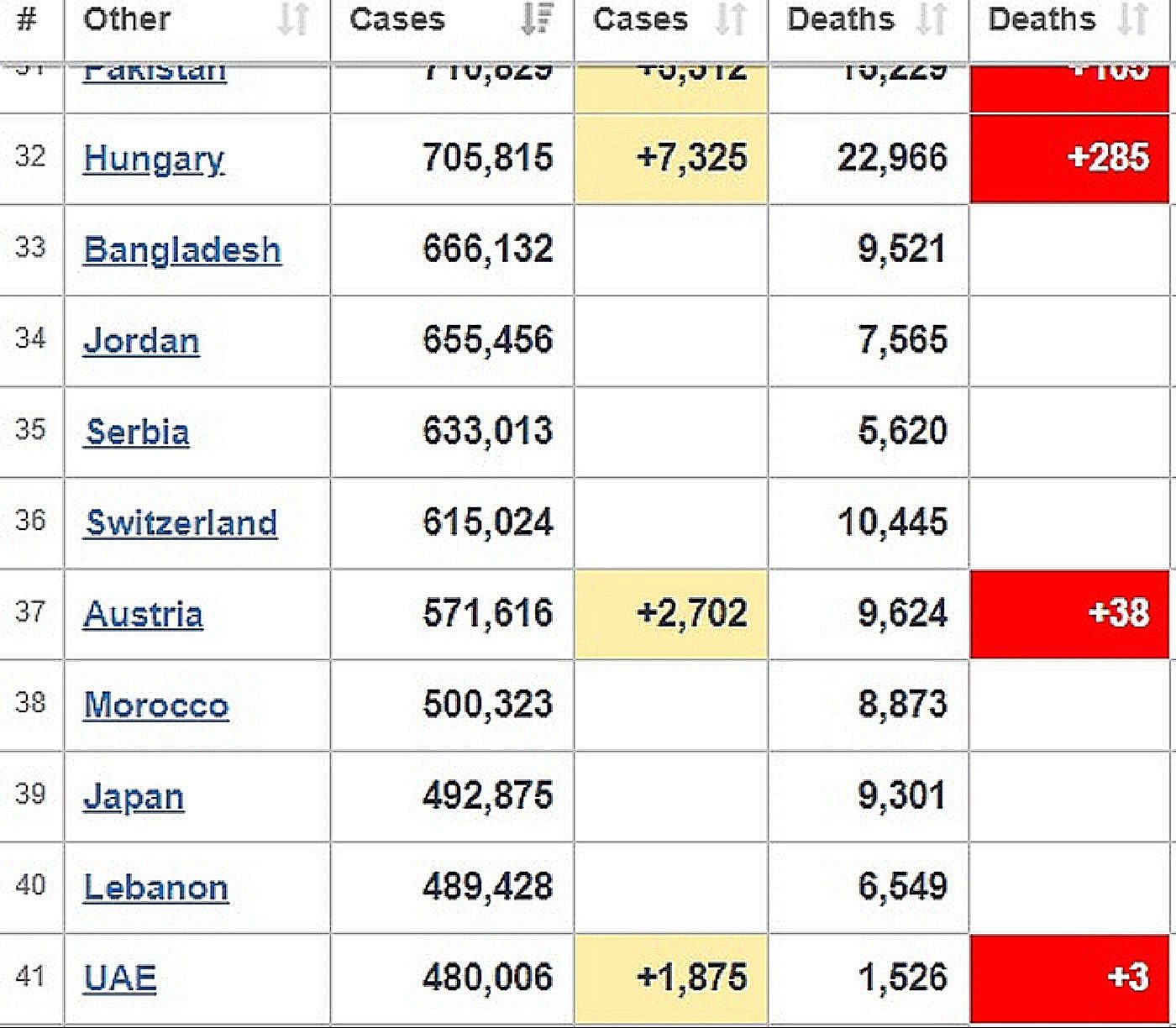Click the red +38 new deaths cell
This screenshot has width=1176, height=1028.
click(x=1069, y=614)
